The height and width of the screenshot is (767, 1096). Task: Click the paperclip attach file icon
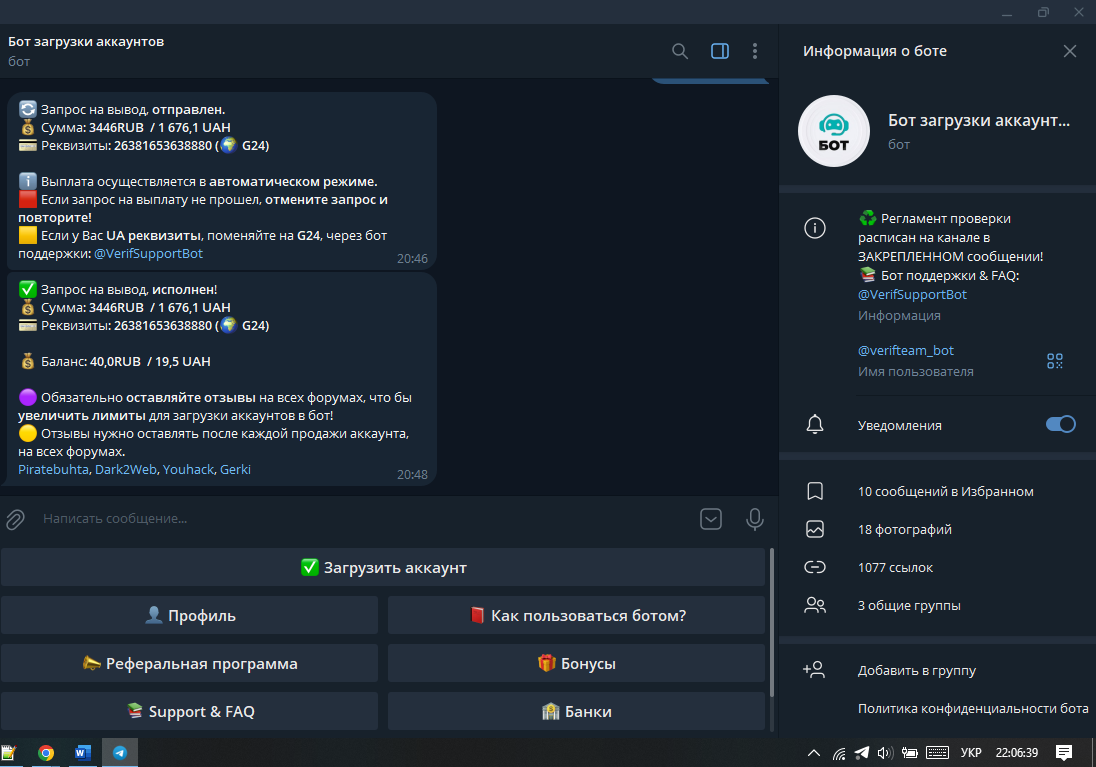pyautogui.click(x=15, y=519)
